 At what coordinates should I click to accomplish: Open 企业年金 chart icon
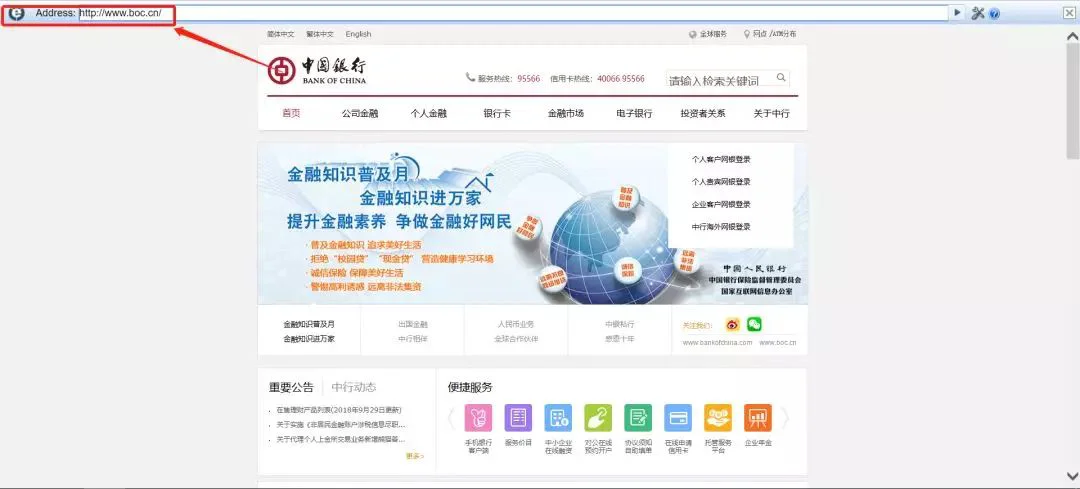tap(758, 417)
